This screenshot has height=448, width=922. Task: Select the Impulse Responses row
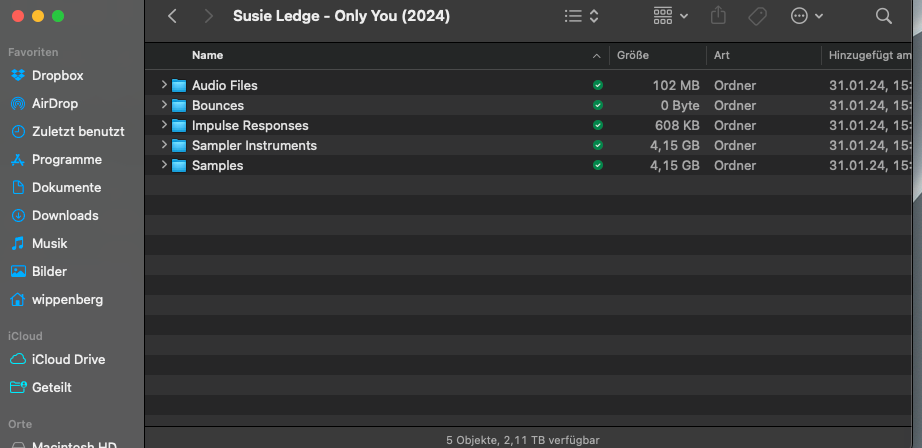[x=250, y=126]
